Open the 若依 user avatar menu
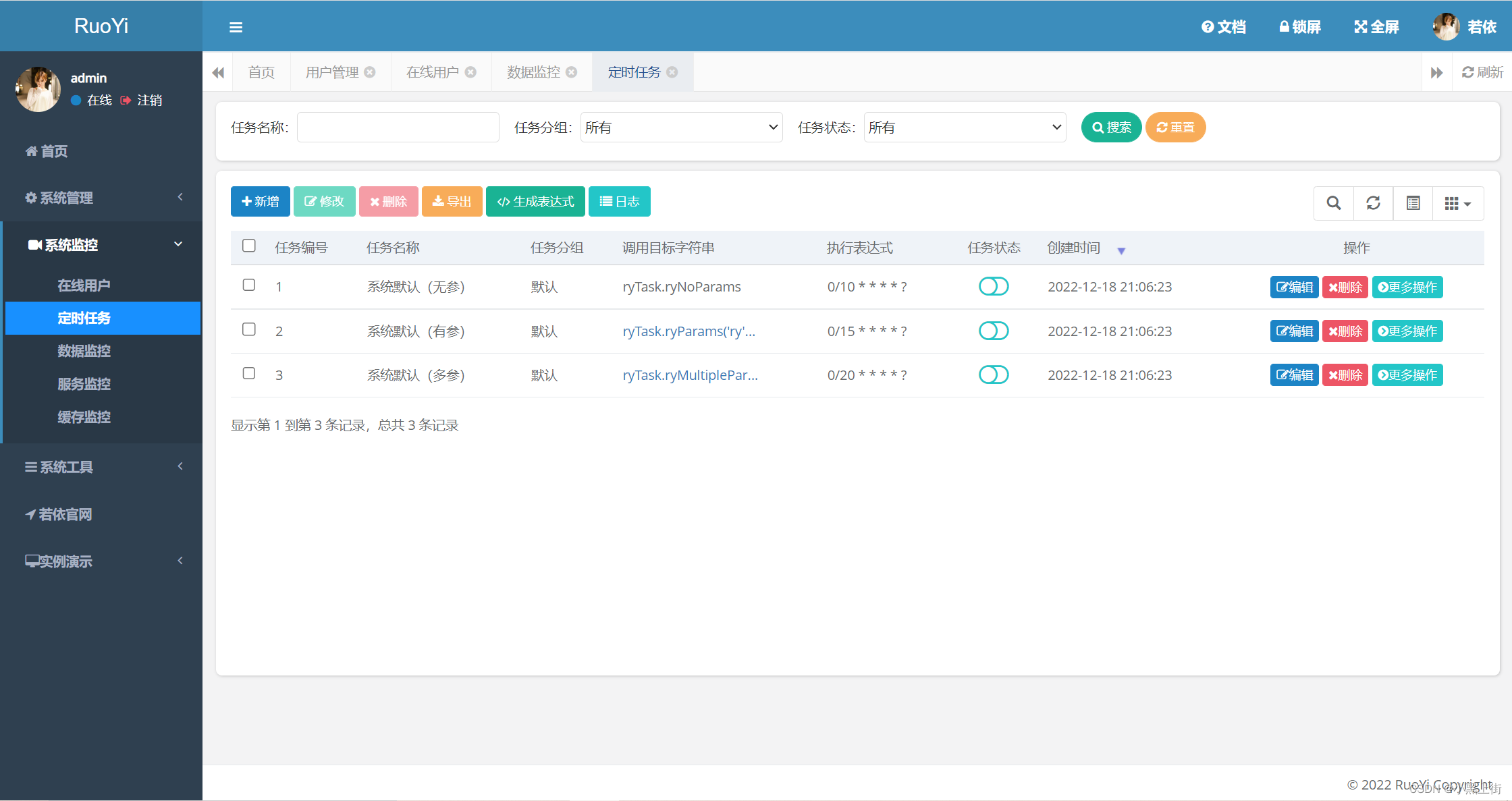The height and width of the screenshot is (801, 1512). click(x=1465, y=27)
